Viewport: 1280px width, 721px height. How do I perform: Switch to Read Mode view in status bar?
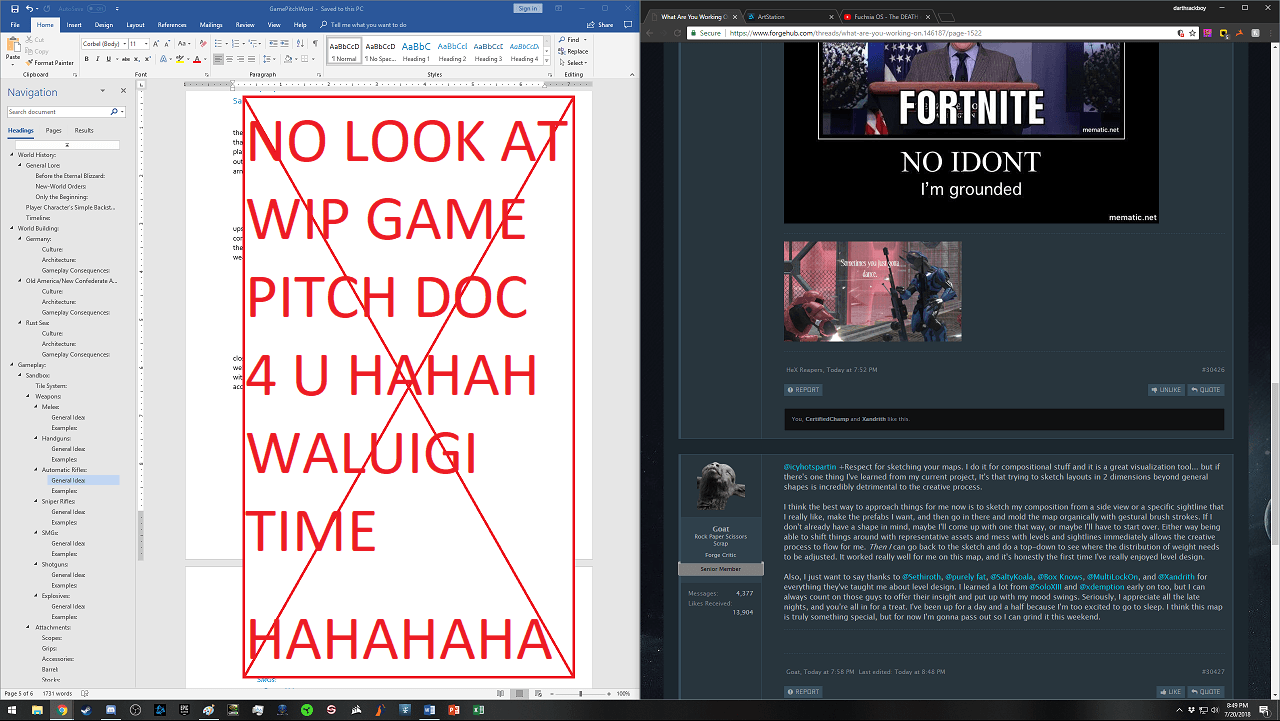[500, 693]
